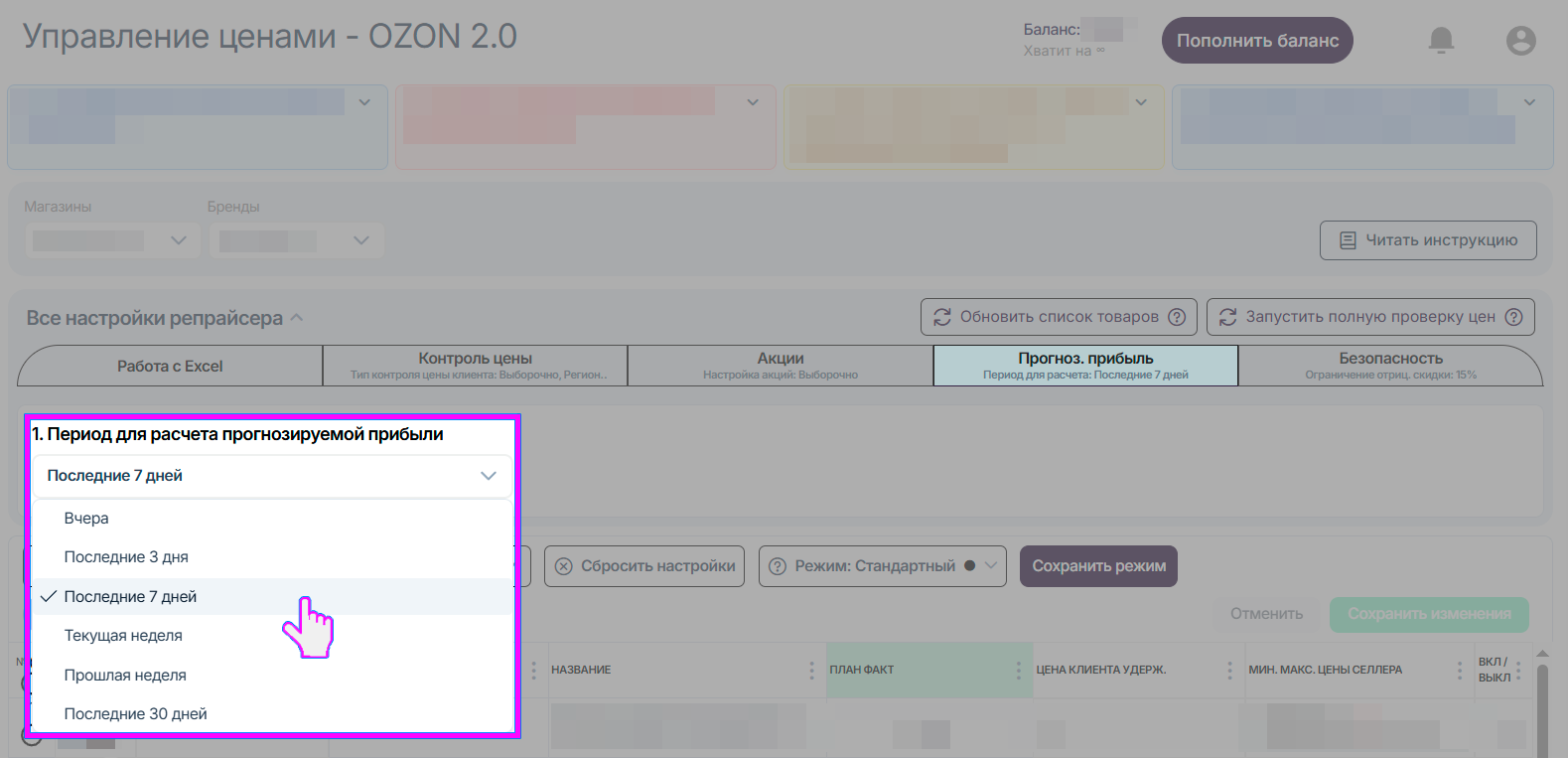The width and height of the screenshot is (1568, 758).
Task: Collapse Все настройки репрайсера section
Action: (296, 318)
